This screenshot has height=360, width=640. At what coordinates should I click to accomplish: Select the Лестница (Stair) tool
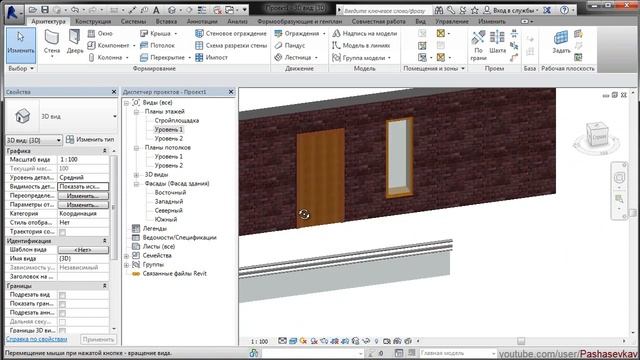(293, 58)
